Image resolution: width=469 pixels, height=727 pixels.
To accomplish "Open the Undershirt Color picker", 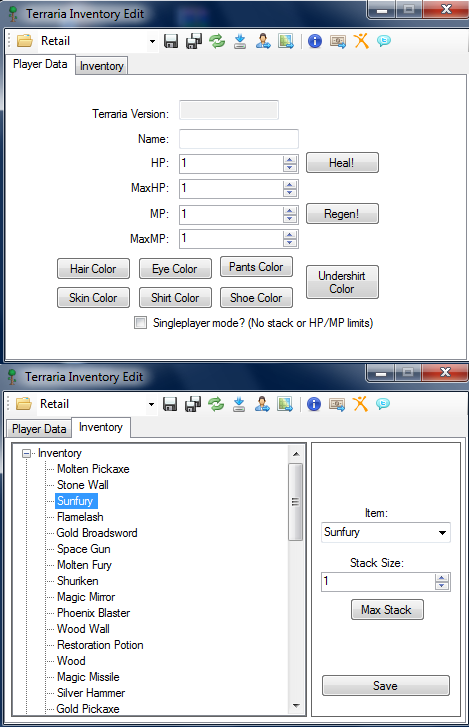I will [342, 282].
